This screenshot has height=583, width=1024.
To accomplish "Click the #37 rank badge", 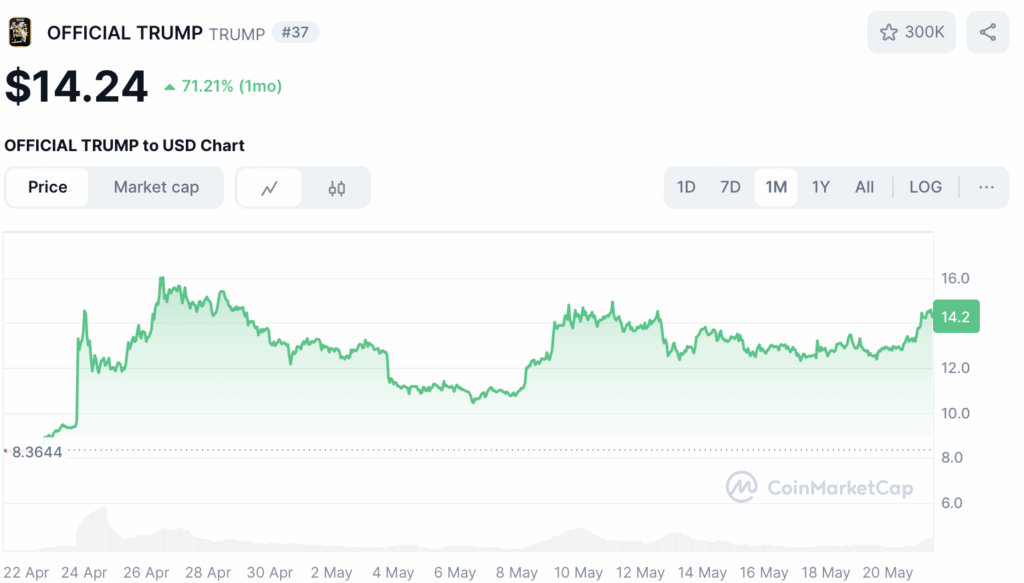I will tap(295, 32).
